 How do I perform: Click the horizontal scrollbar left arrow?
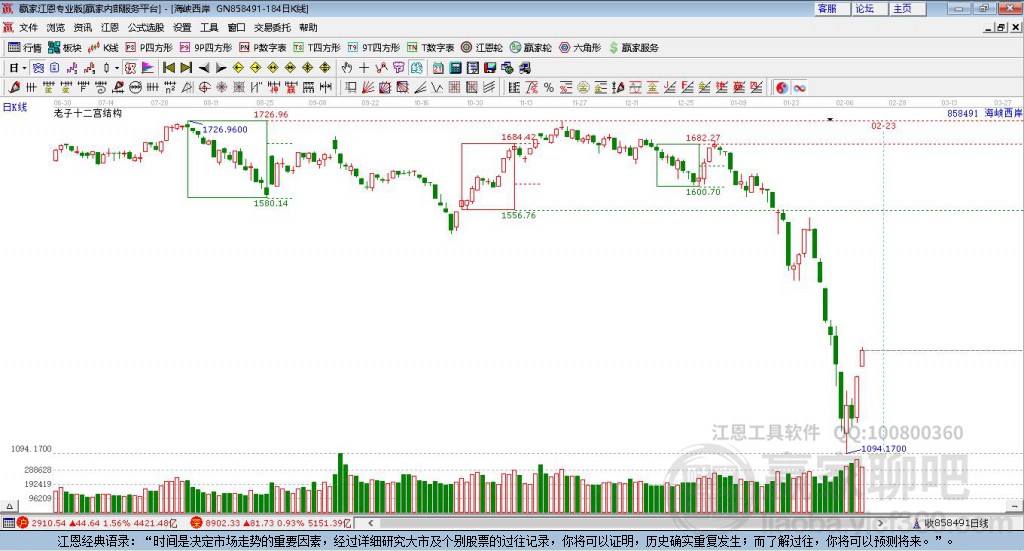pos(371,523)
